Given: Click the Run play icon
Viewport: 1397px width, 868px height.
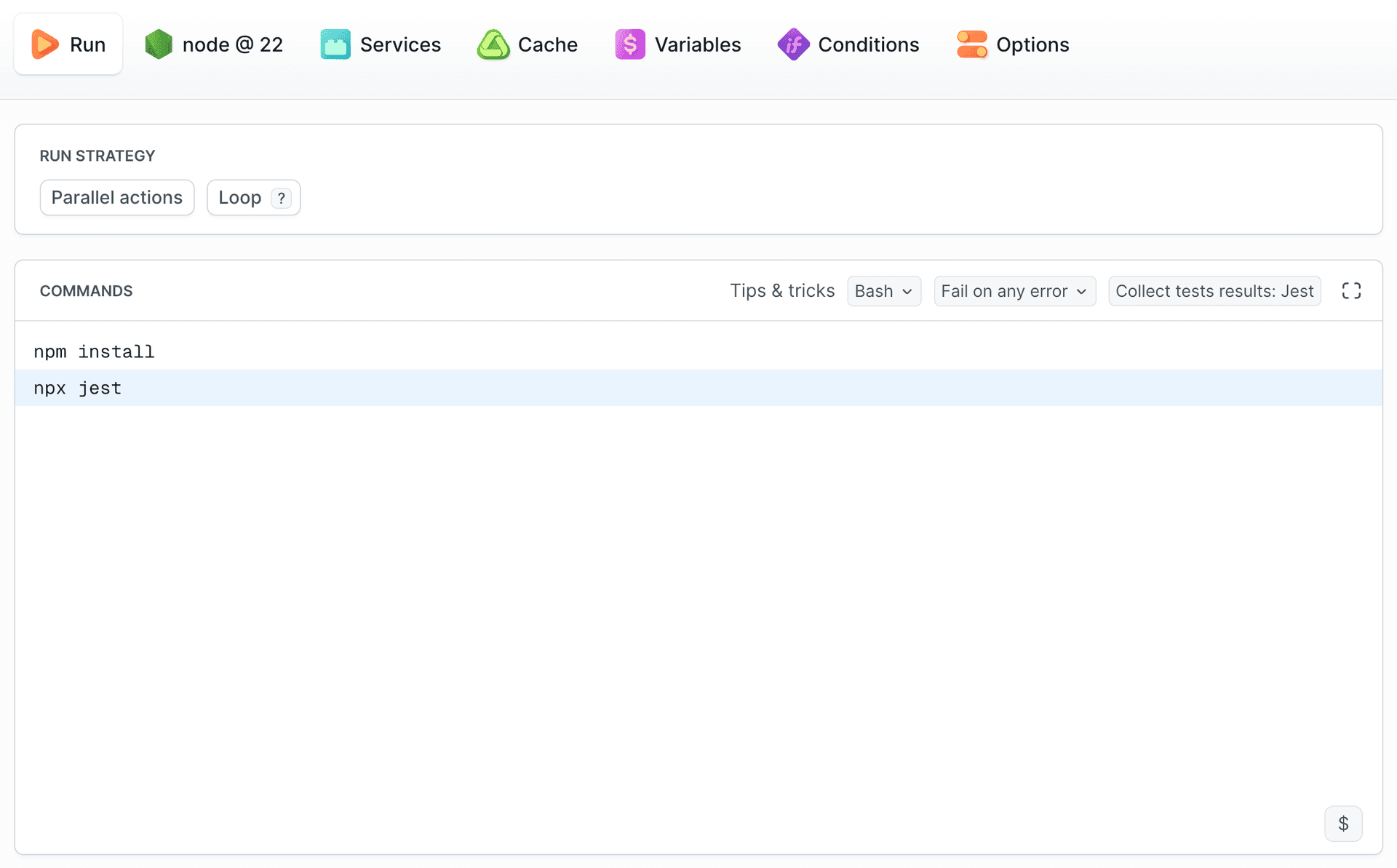Looking at the screenshot, I should pyautogui.click(x=44, y=44).
